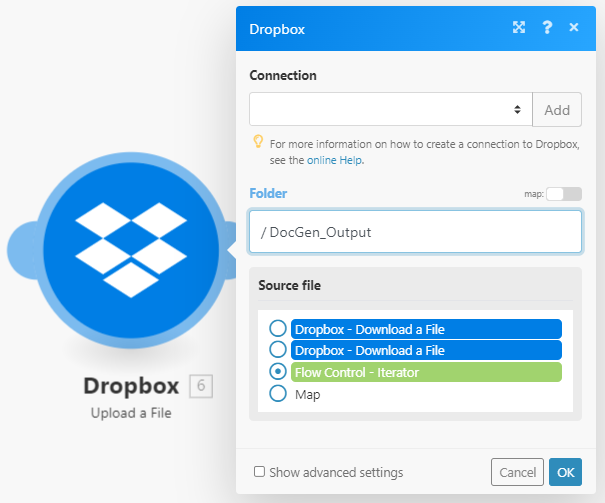Select first Dropbox - Download a File radio
605x503 pixels.
pyautogui.click(x=277, y=329)
